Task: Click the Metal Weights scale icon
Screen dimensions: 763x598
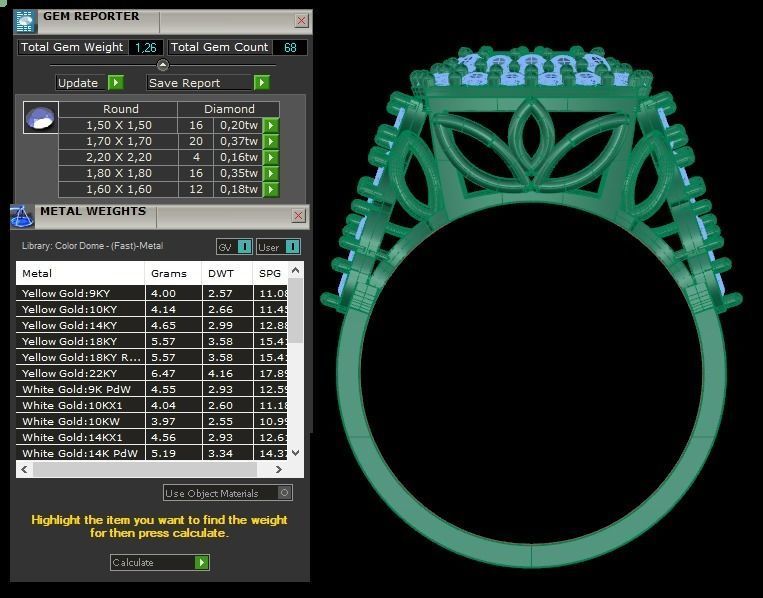Action: [x=22, y=217]
